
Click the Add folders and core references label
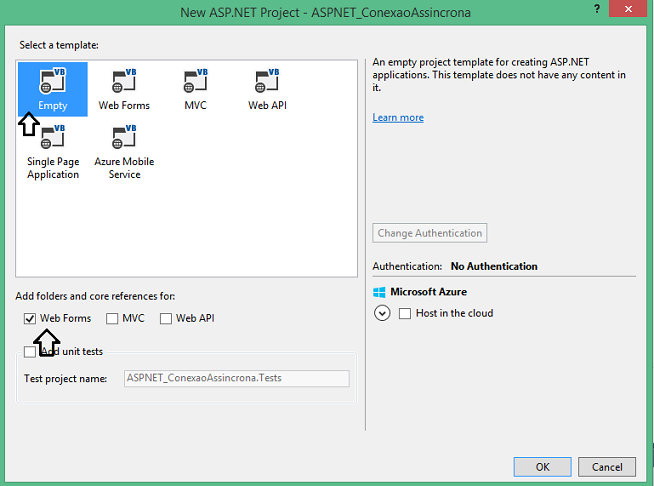point(95,296)
